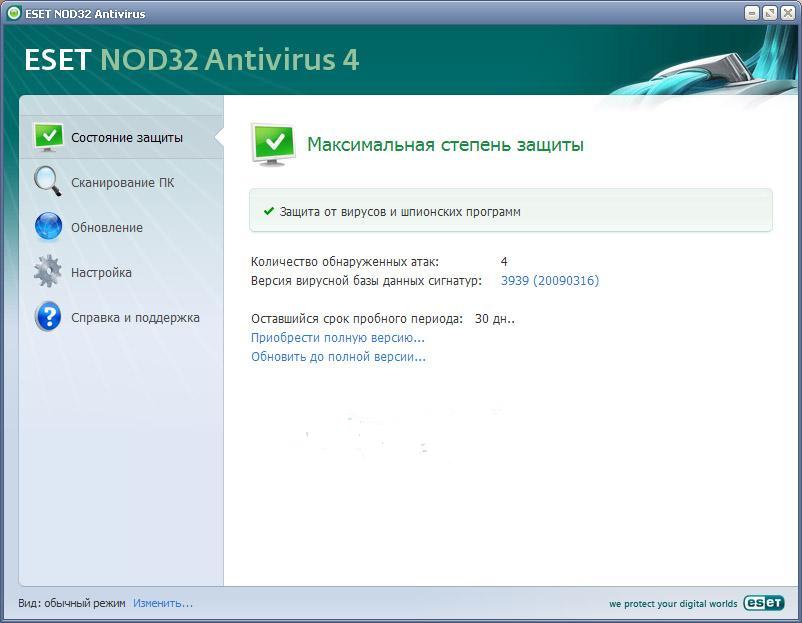Click the magnifying glass scan icon
This screenshot has width=802, height=623.
pos(48,181)
